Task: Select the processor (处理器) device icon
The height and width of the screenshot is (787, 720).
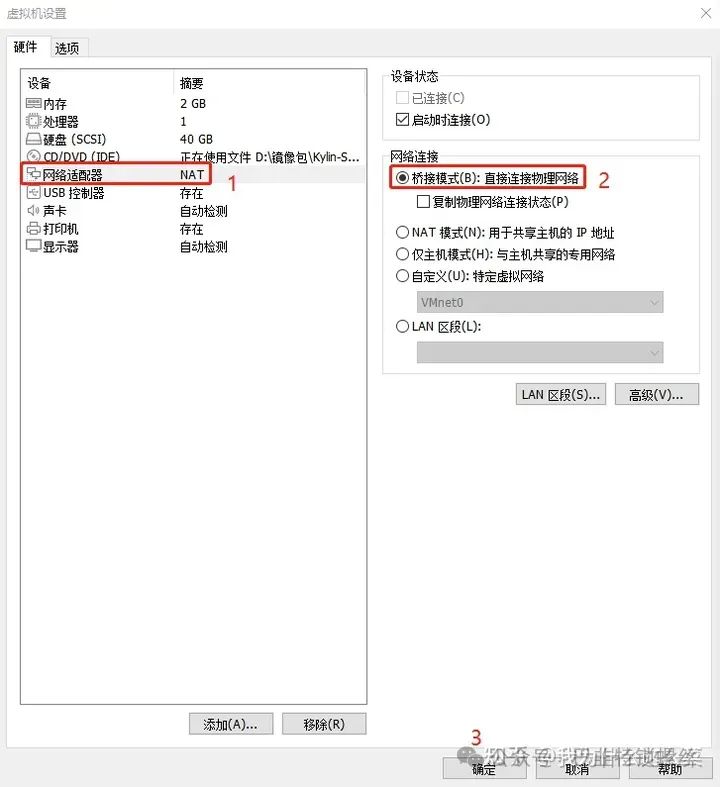Action: tap(34, 121)
